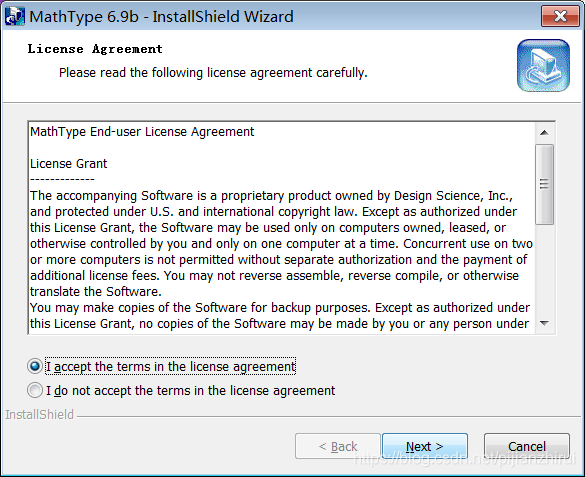
Task: Click the empty scrollbar track below the thumb
Action: [544, 270]
